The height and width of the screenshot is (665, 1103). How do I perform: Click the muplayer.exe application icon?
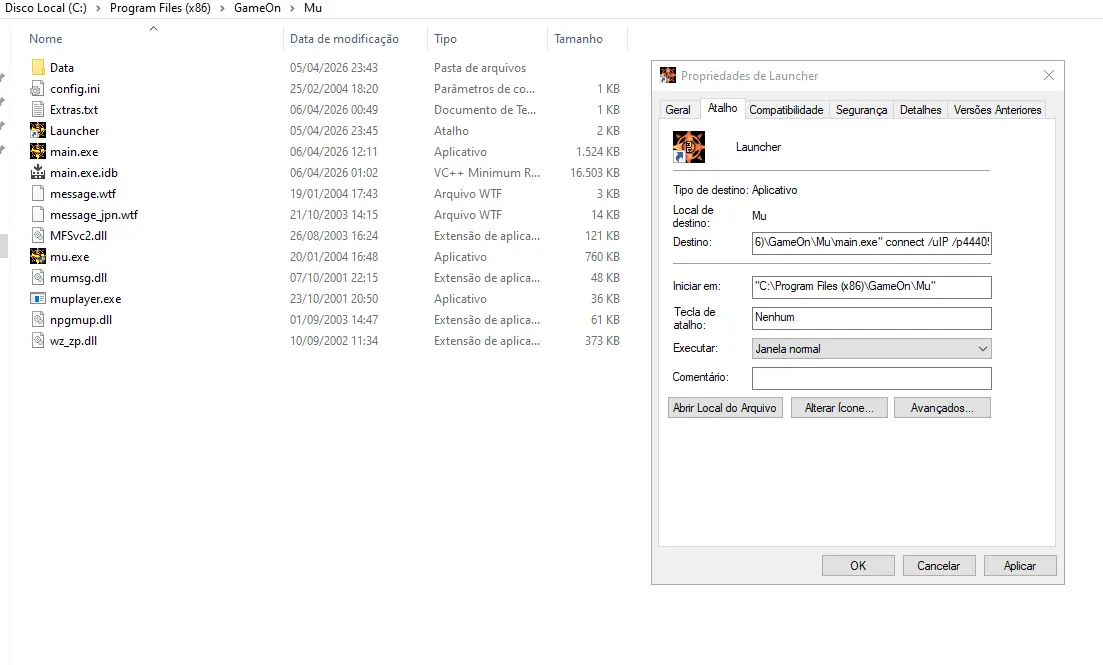click(38, 299)
